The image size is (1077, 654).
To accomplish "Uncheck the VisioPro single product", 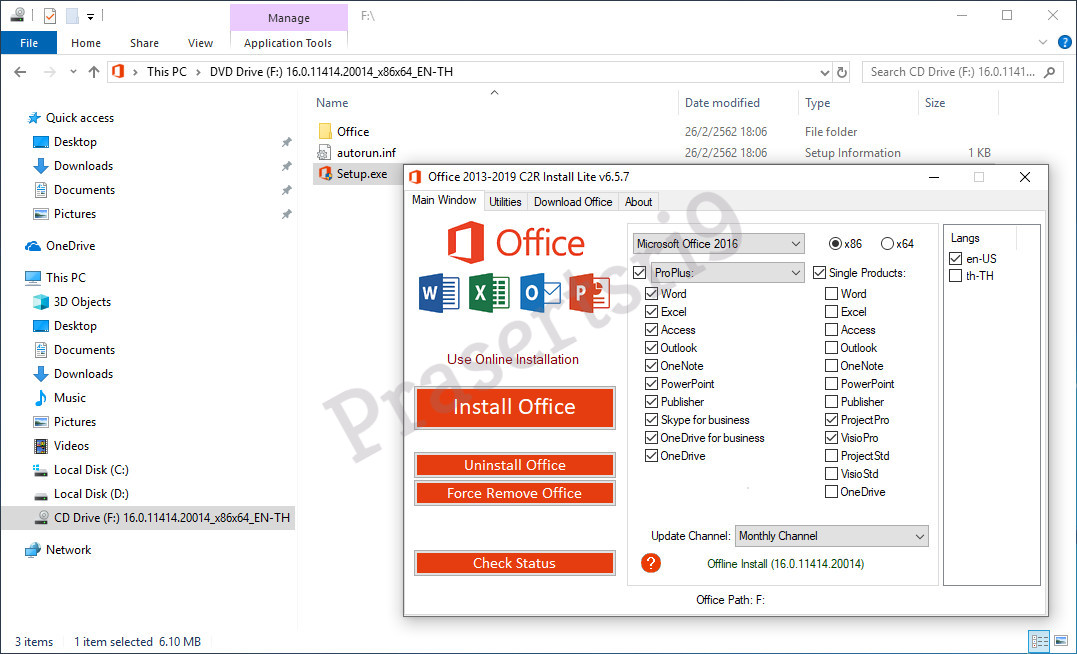I will pyautogui.click(x=831, y=438).
